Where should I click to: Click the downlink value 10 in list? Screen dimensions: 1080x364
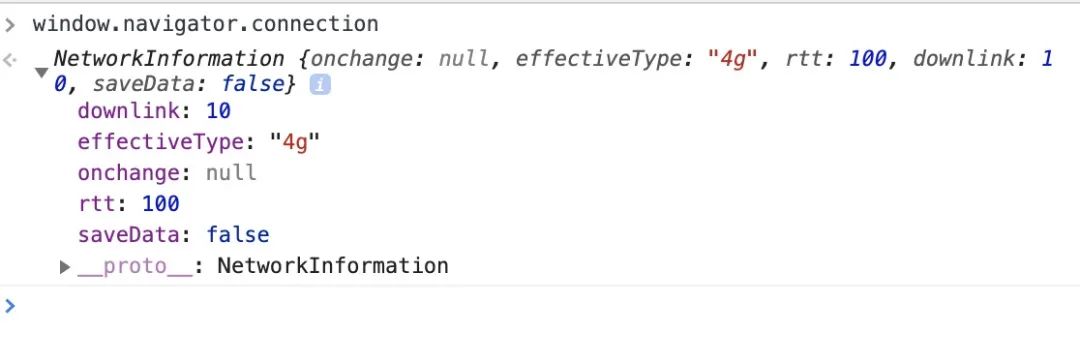coord(218,110)
